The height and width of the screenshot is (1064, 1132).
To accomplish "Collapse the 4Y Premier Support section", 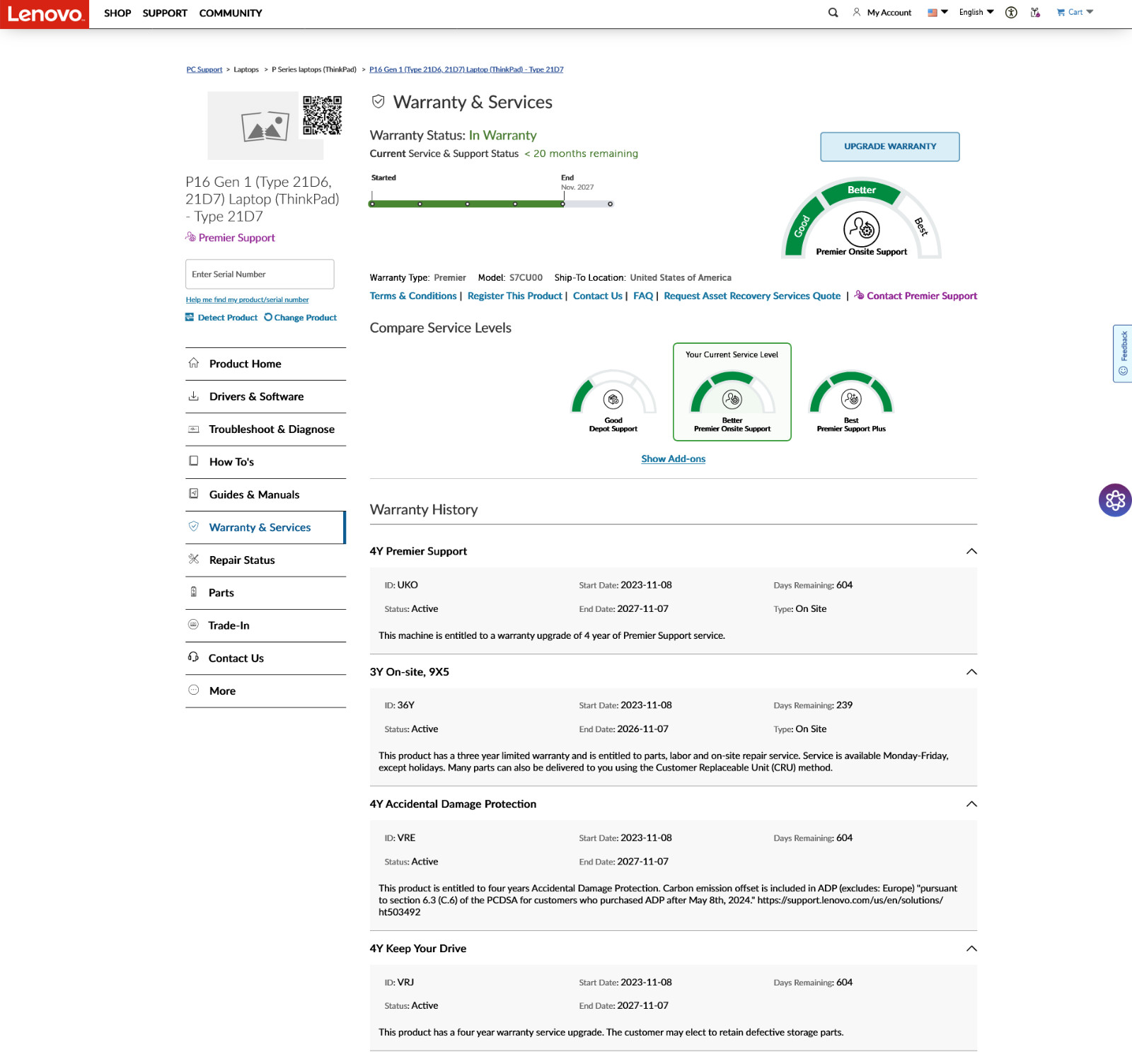I will pos(971,551).
